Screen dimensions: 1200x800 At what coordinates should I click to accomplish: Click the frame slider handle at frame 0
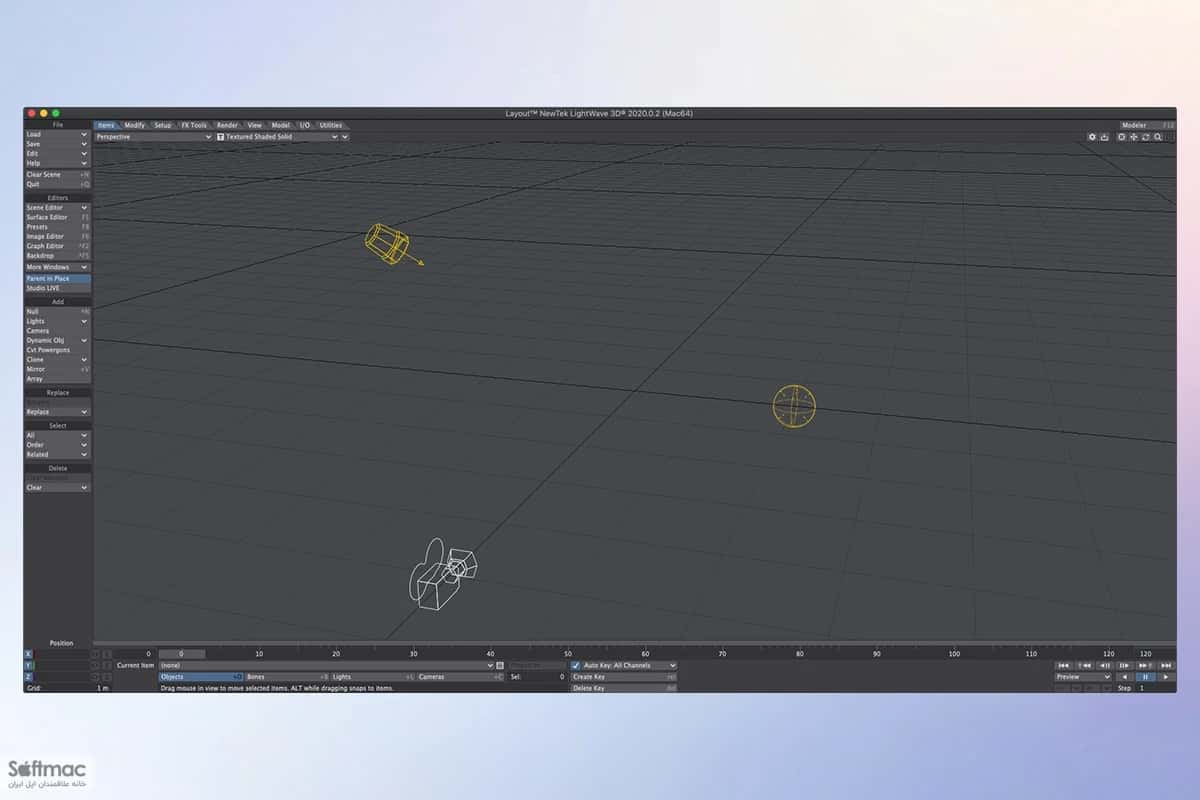[181, 654]
